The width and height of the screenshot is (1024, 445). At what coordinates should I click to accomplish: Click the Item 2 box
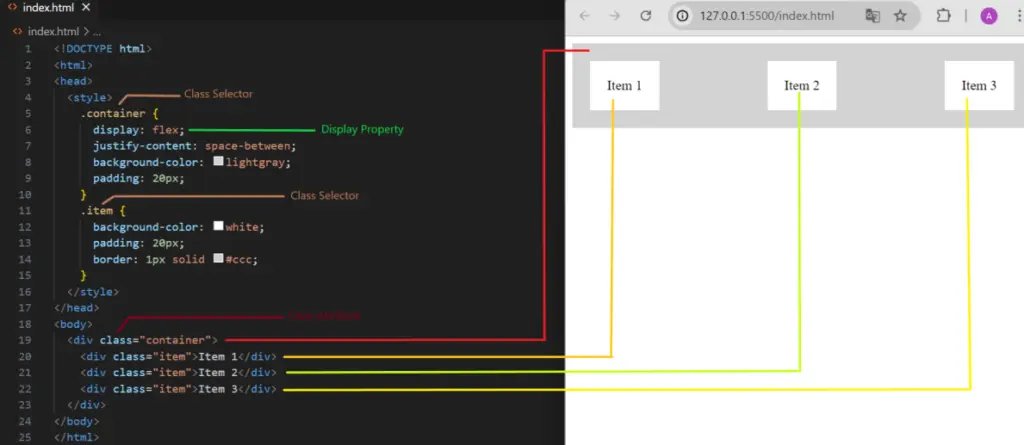click(801, 86)
